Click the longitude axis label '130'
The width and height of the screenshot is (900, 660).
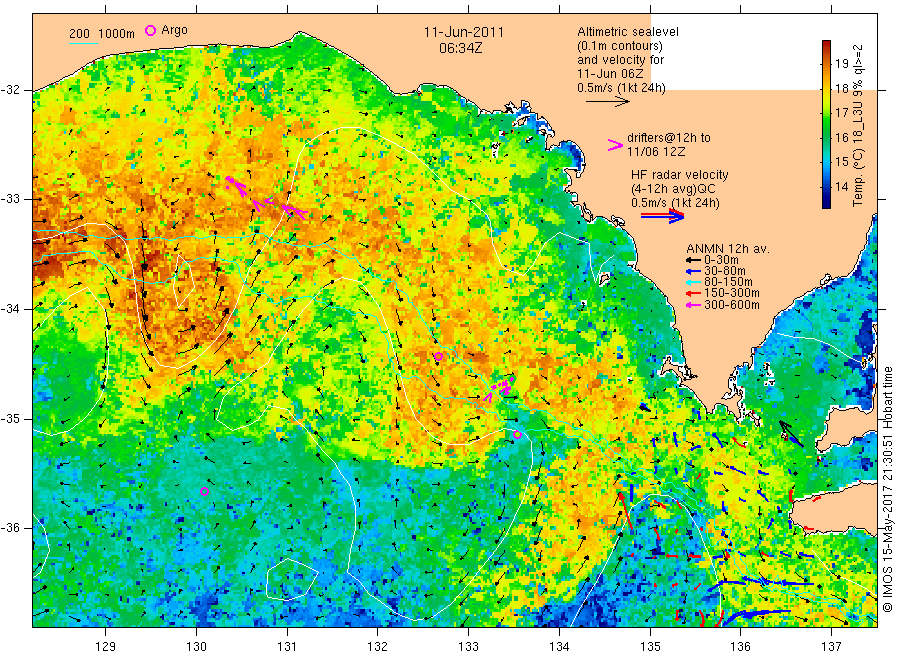tap(196, 646)
